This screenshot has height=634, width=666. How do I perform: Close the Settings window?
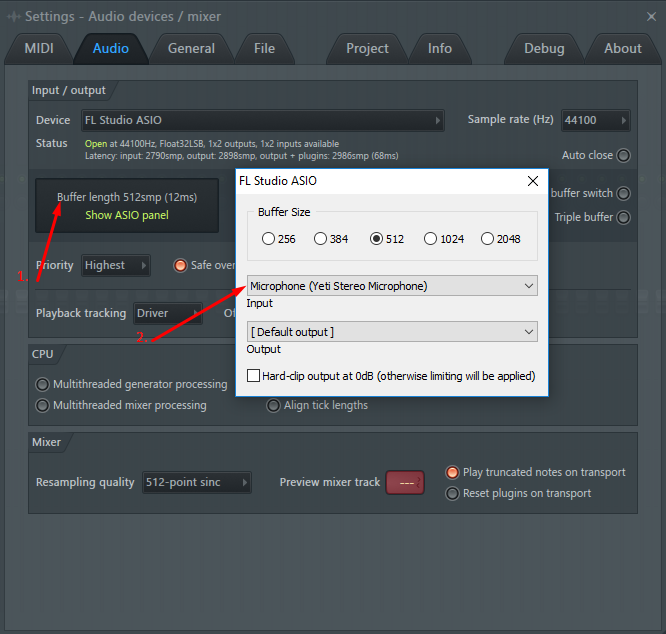(x=651, y=17)
